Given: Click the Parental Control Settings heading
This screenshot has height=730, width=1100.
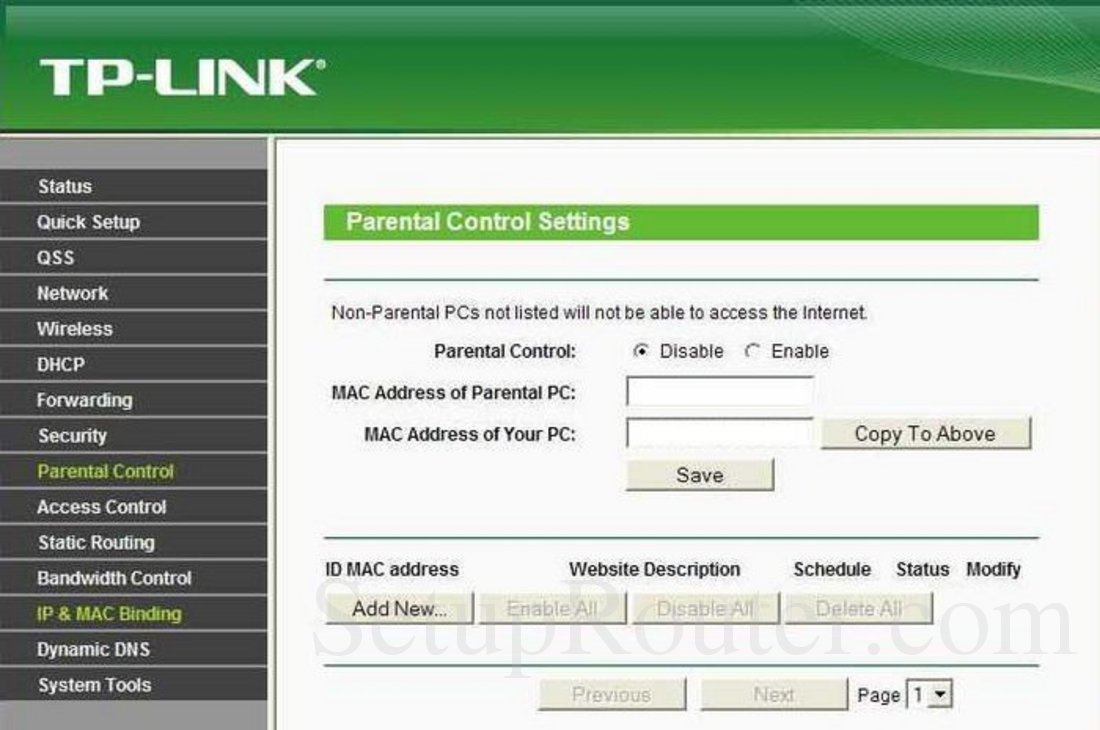Looking at the screenshot, I should click(488, 222).
